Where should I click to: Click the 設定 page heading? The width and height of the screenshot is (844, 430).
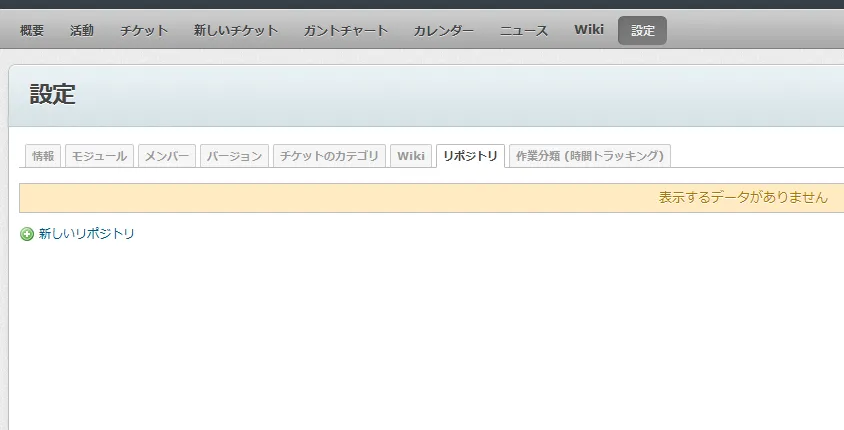tap(52, 94)
